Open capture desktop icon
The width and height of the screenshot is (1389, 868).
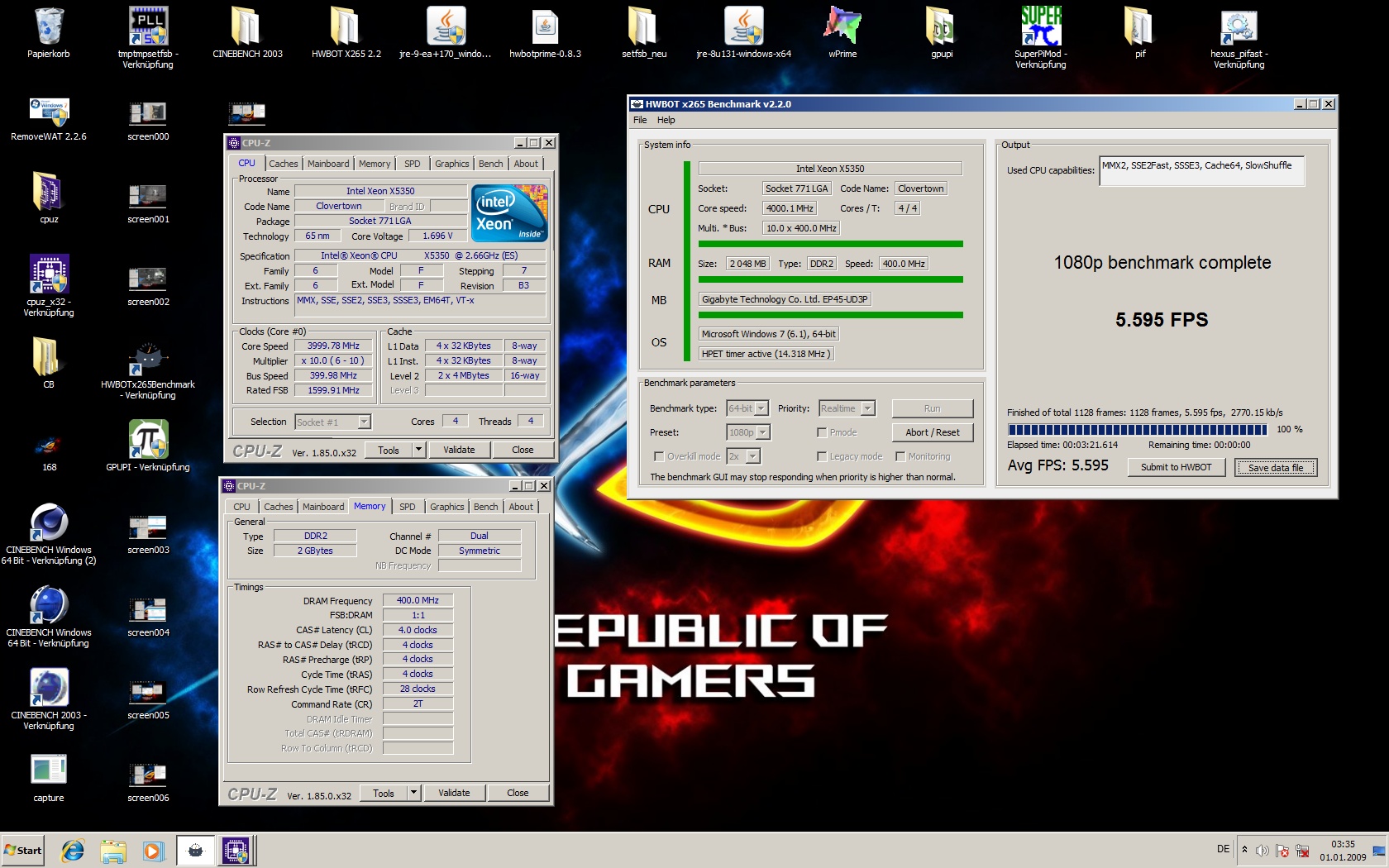tap(49, 770)
